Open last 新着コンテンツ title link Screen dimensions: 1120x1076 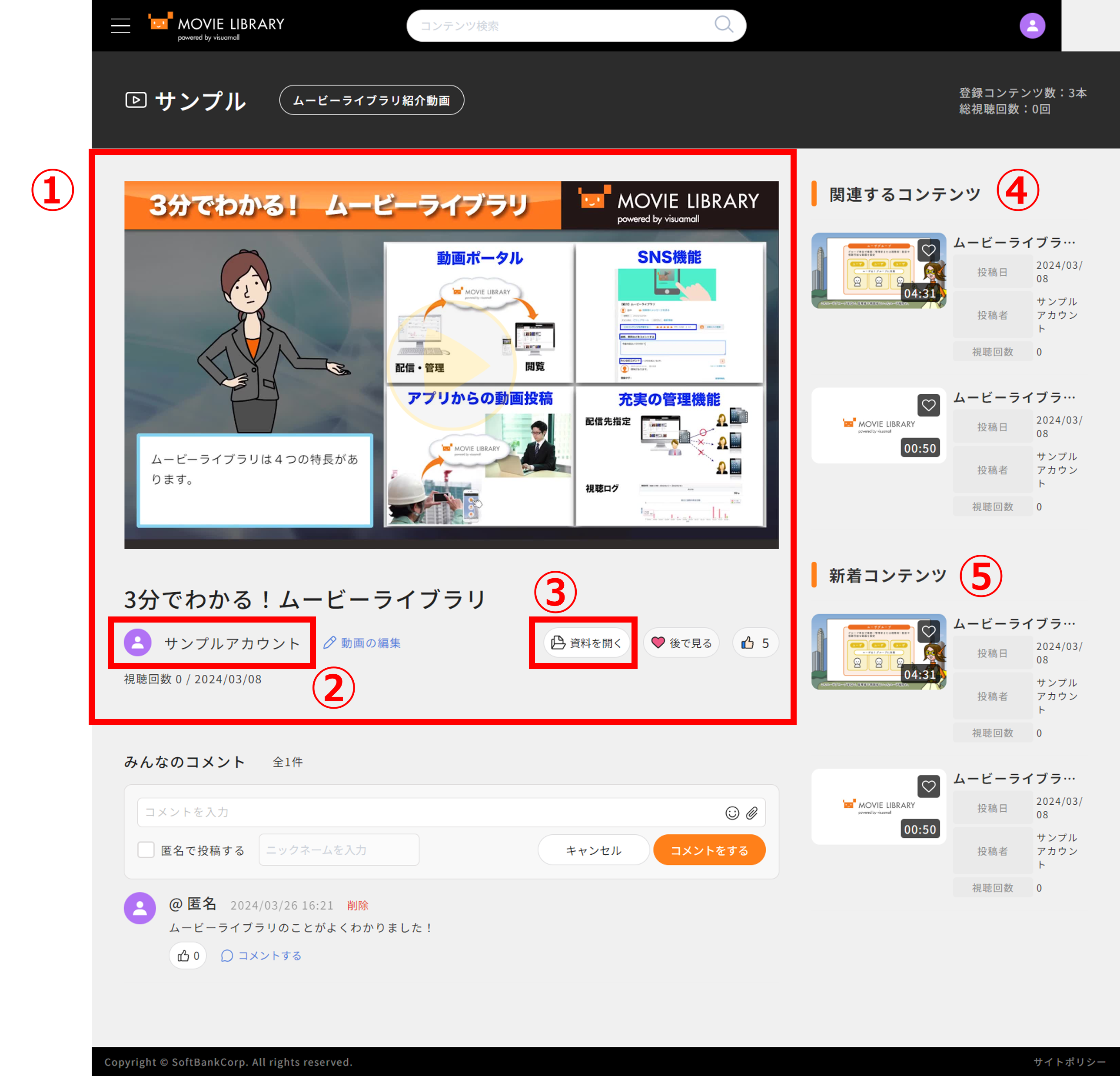1014,779
